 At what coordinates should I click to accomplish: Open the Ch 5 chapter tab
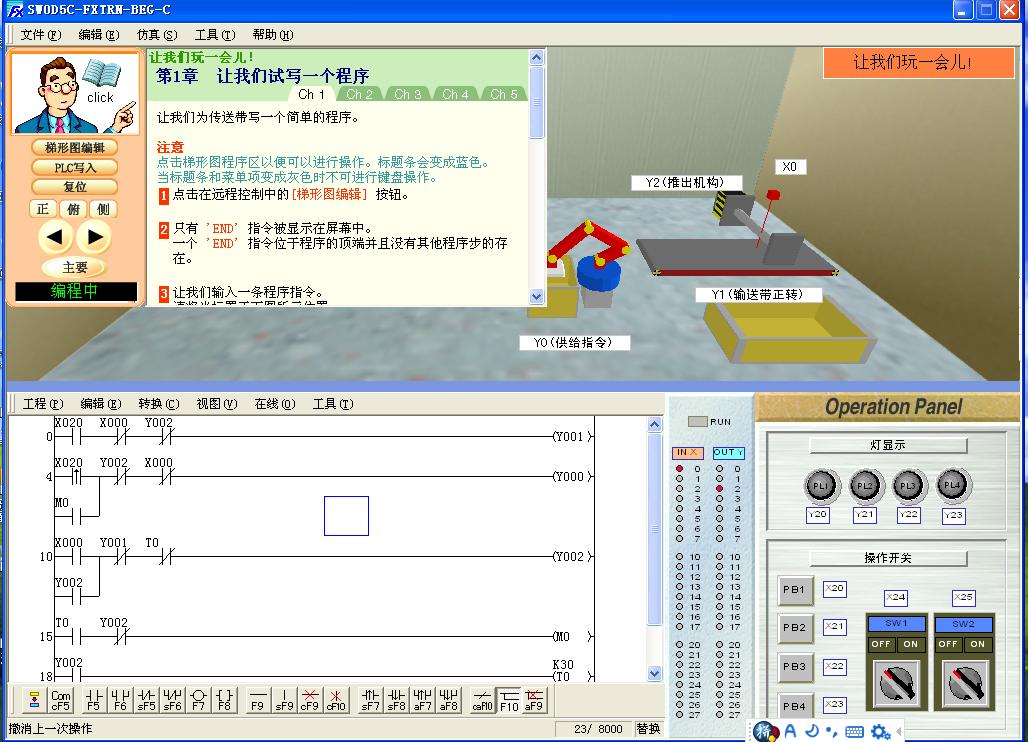coord(504,94)
